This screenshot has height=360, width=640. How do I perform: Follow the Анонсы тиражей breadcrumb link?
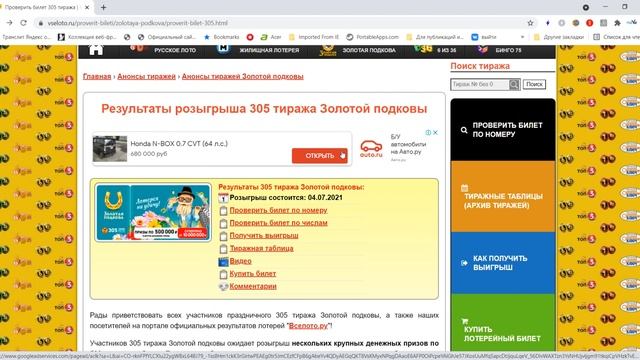click(x=146, y=76)
